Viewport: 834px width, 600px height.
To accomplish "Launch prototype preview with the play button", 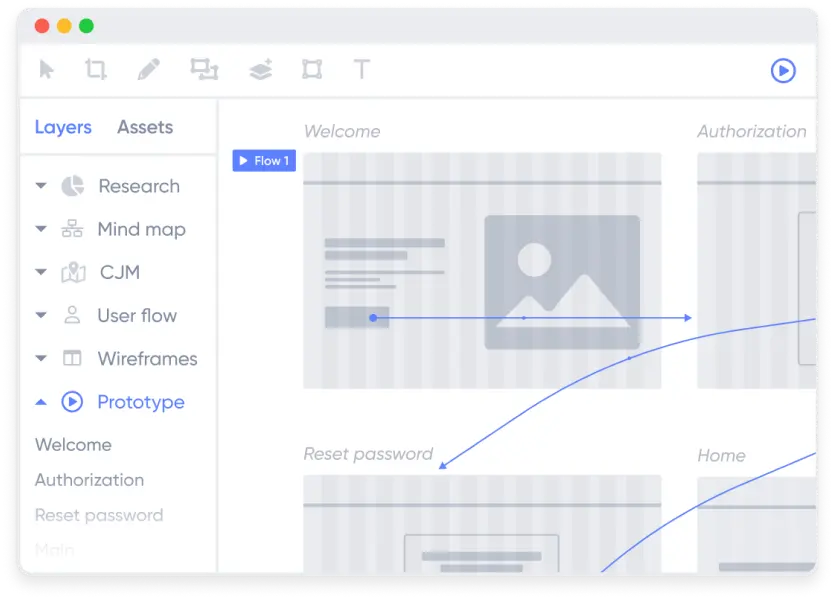I will 783,71.
